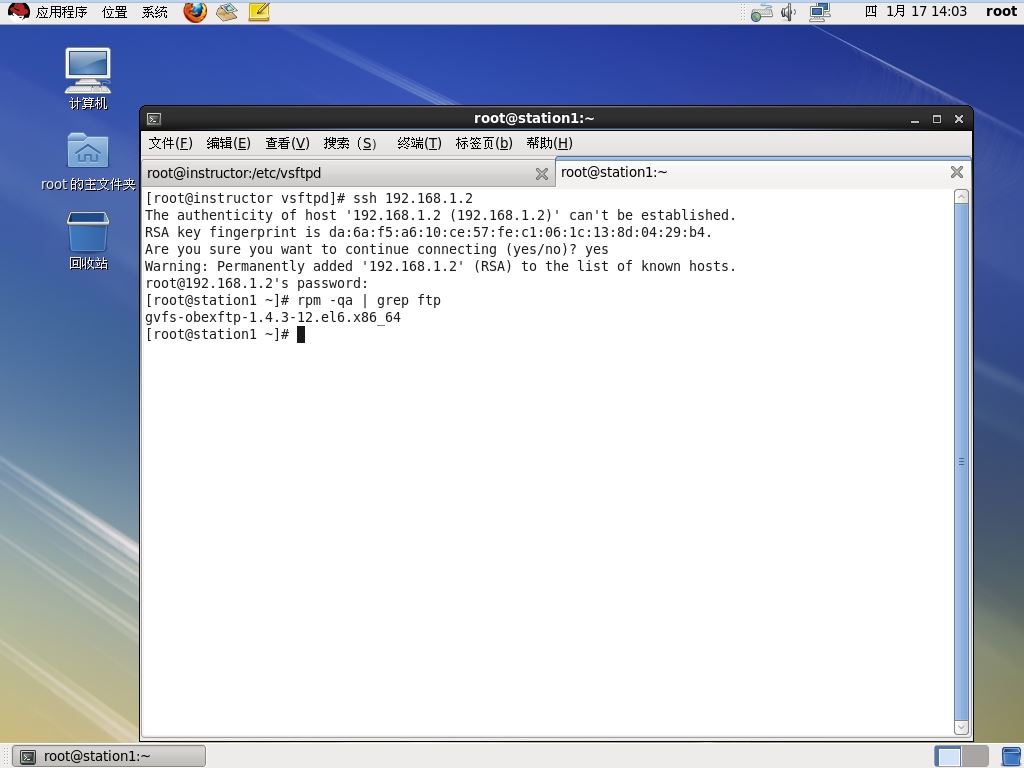Click the date and time clock
1024x768 pixels.
[x=915, y=11]
